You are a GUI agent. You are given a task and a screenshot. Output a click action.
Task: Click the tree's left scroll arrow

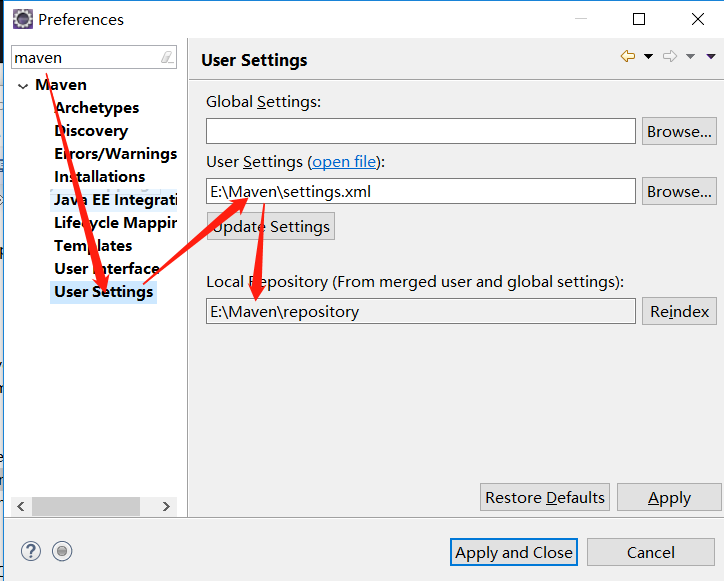(21, 507)
